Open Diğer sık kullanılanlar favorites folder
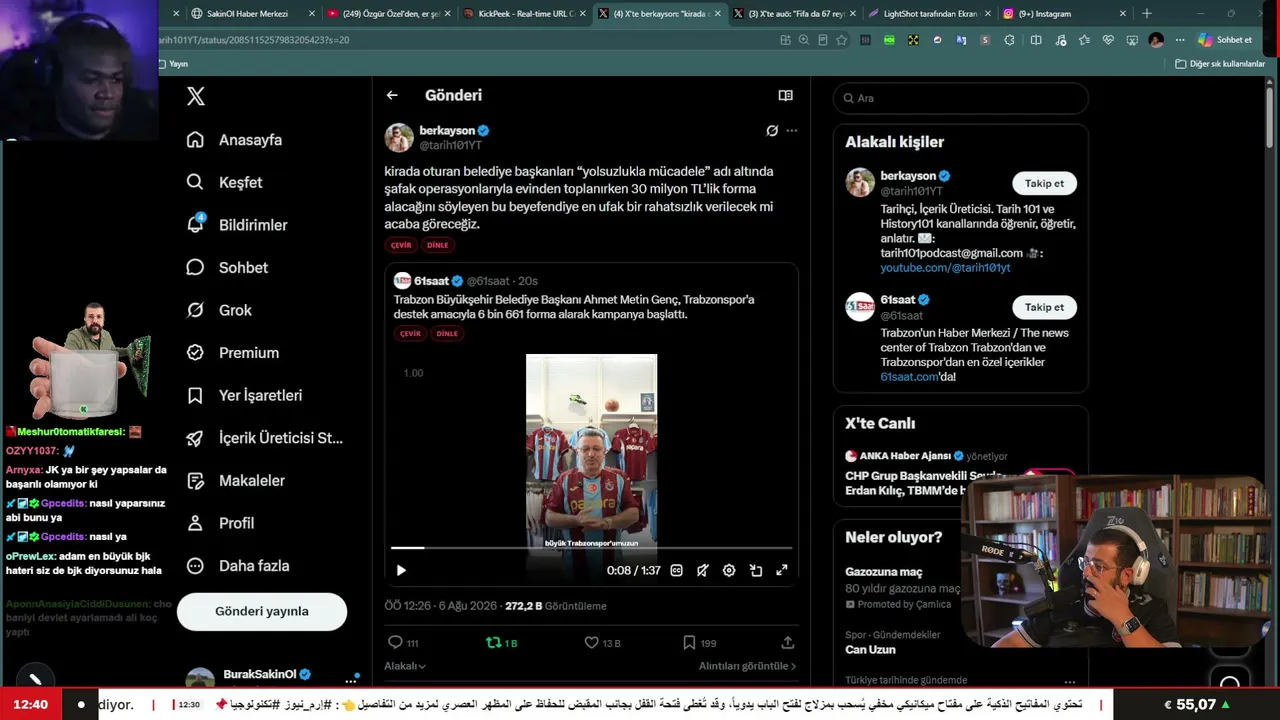 tap(1221, 64)
